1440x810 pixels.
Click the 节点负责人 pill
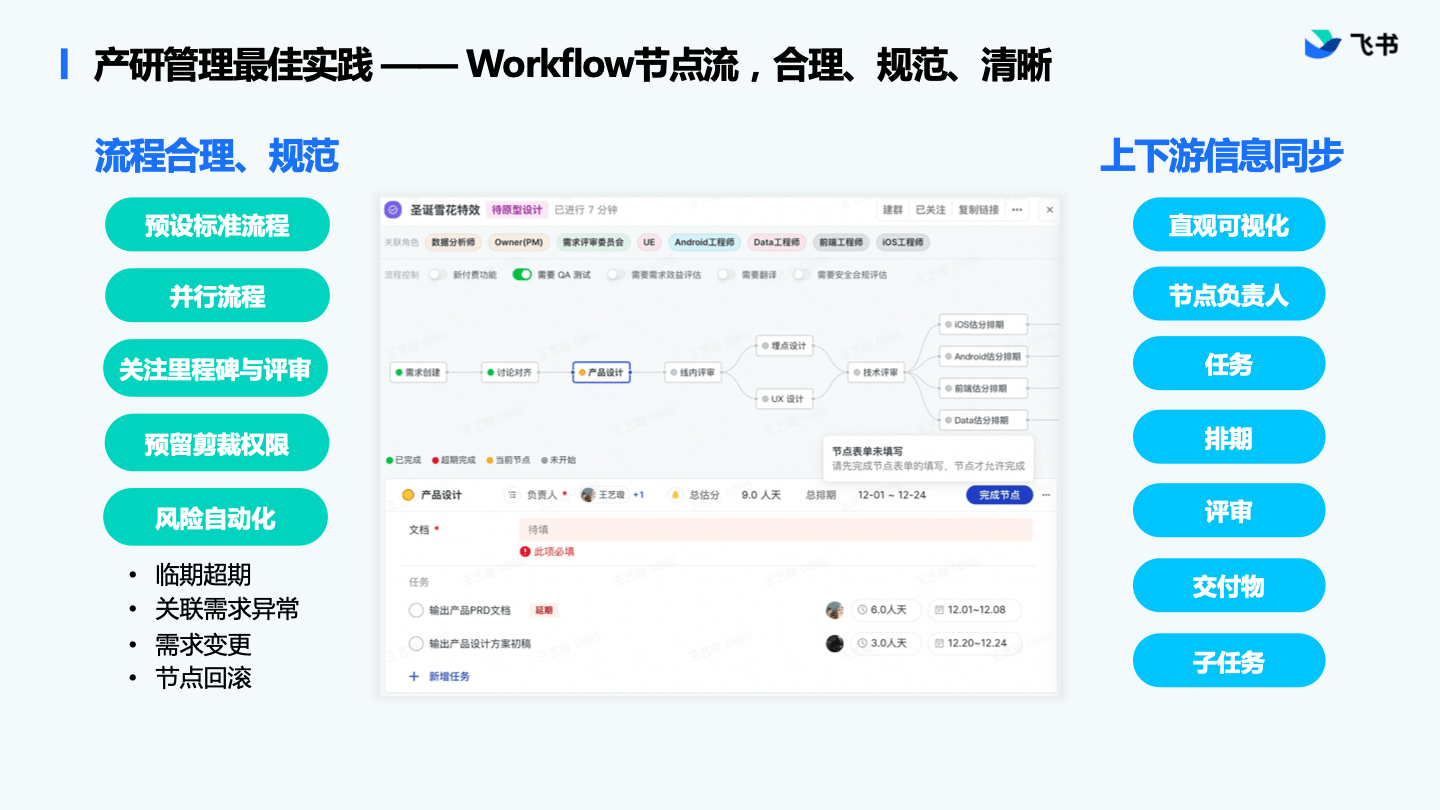tap(1229, 294)
